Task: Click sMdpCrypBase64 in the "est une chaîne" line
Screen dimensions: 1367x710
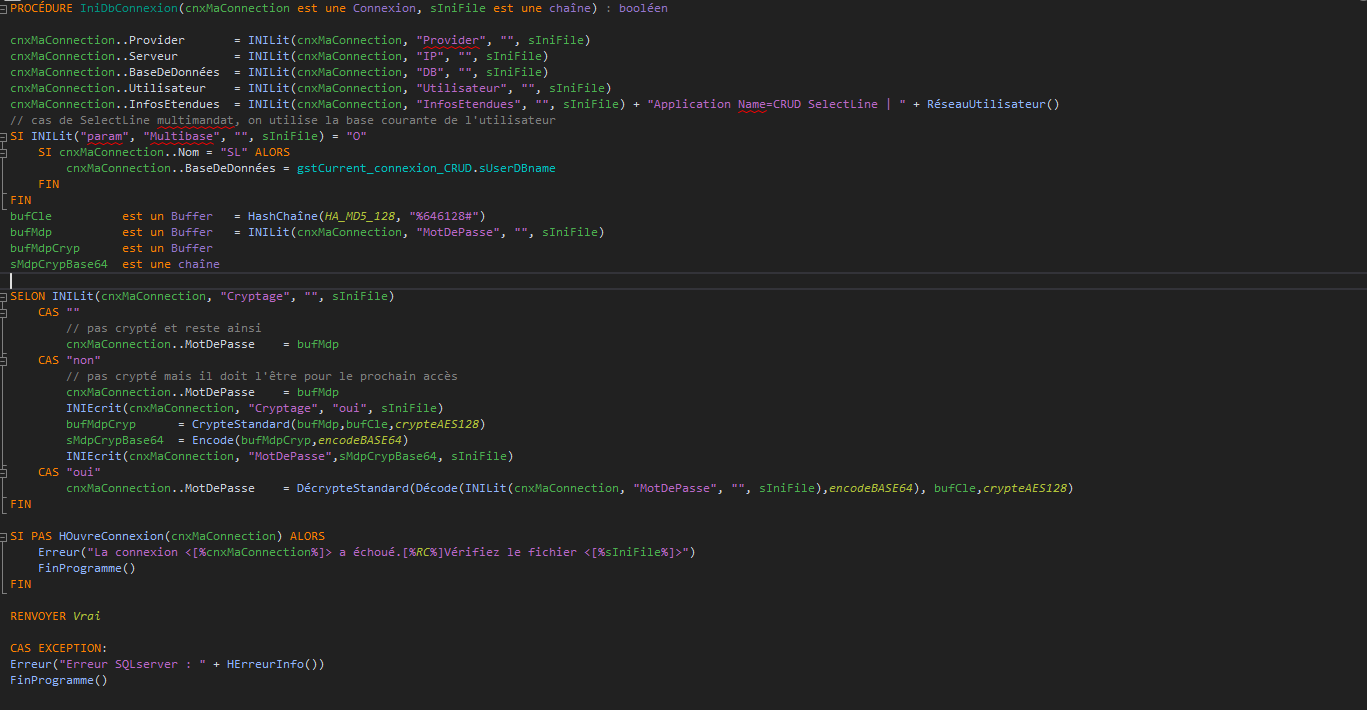Action: pyautogui.click(x=59, y=264)
